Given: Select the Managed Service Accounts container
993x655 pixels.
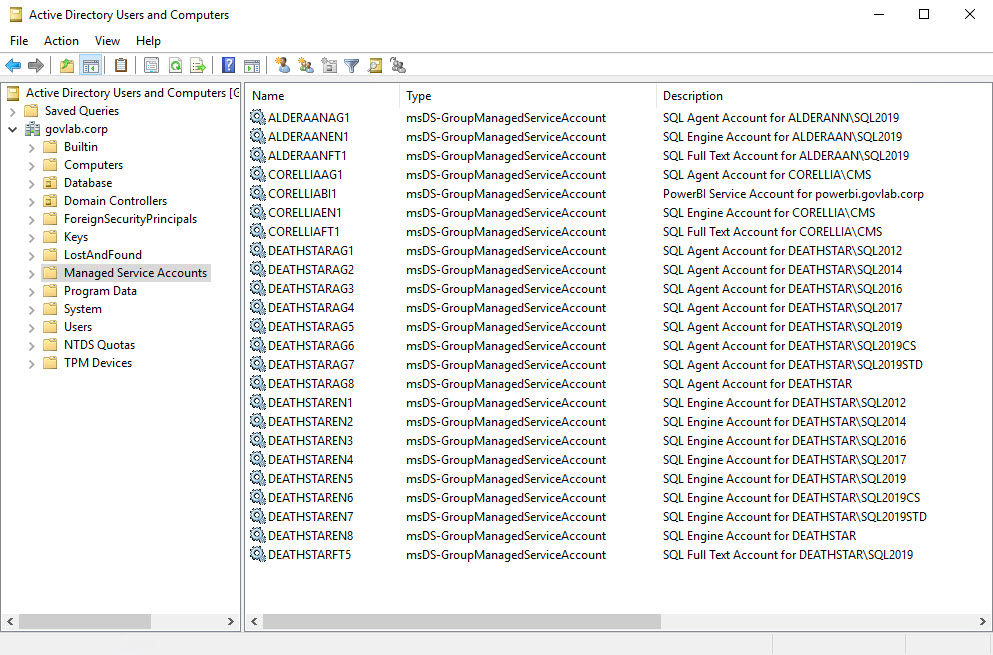Looking at the screenshot, I should coord(137,272).
